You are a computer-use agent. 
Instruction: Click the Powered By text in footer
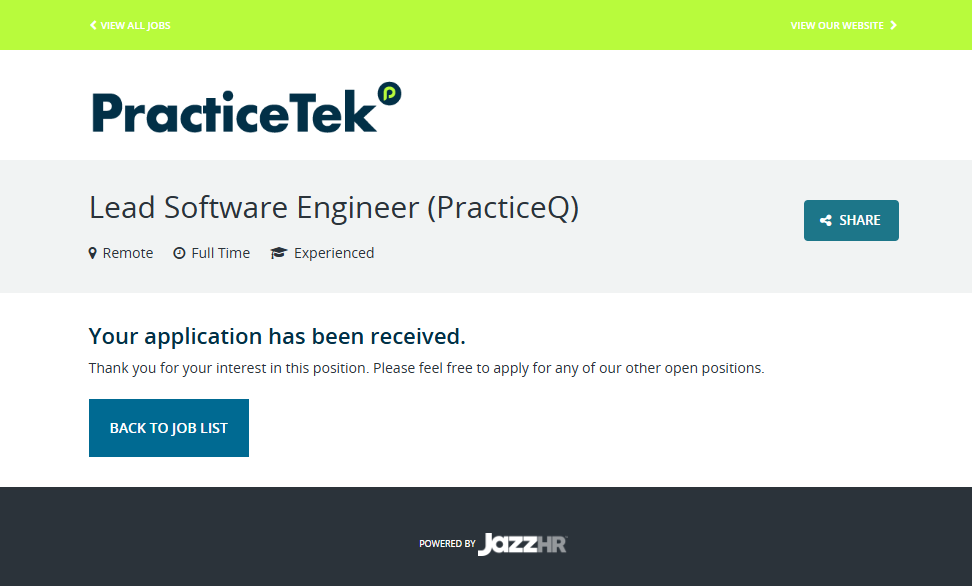pyautogui.click(x=447, y=544)
